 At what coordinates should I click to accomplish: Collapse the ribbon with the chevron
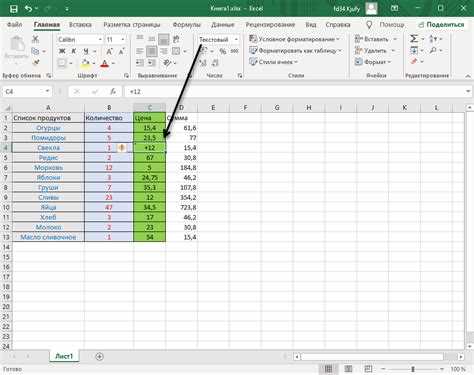[468, 76]
